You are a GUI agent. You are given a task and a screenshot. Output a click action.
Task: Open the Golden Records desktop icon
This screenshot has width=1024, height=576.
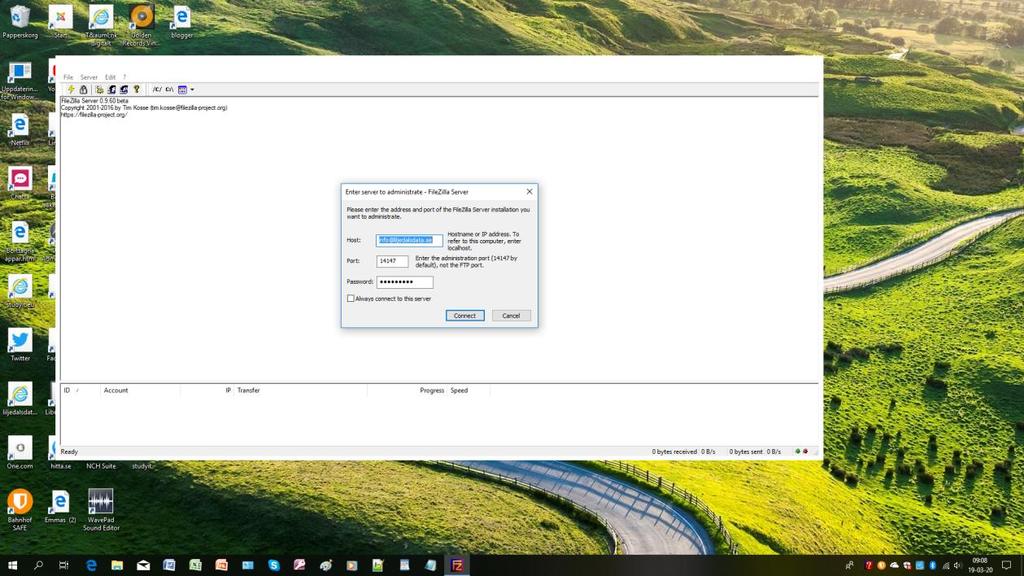(x=141, y=25)
